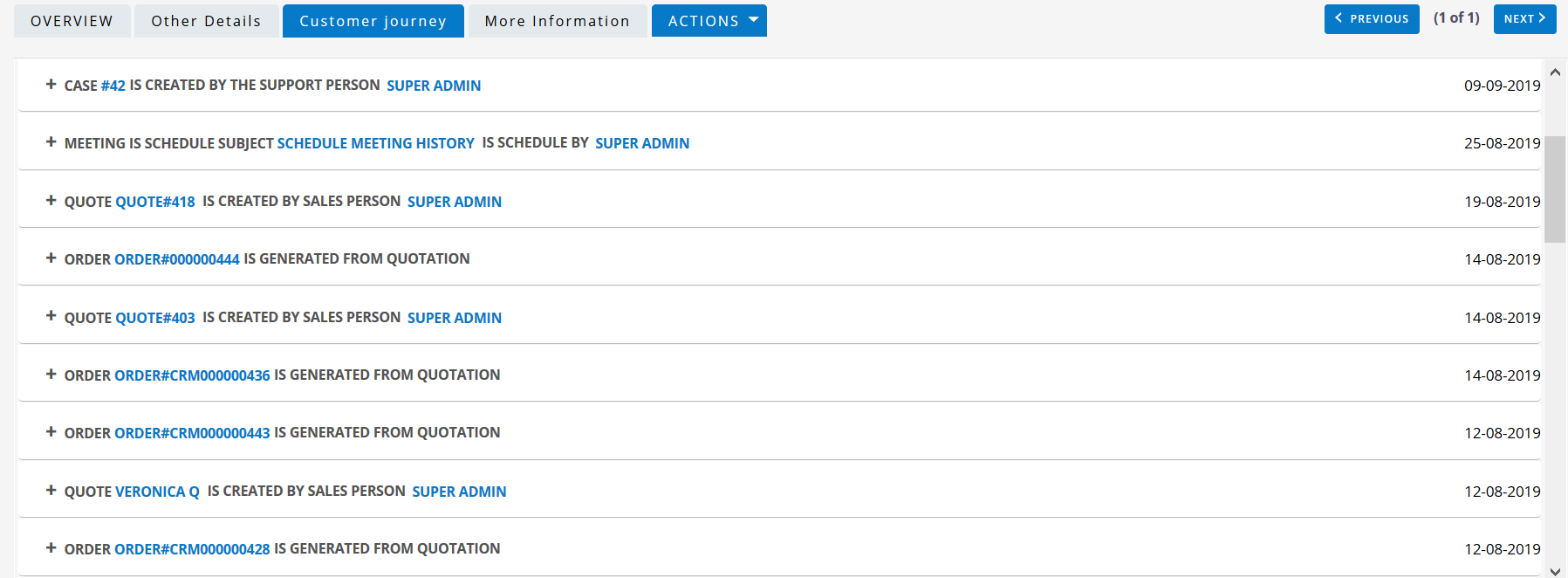The image size is (1568, 578).
Task: Open SUPER ADMIN link in QUOTE#403 row
Action: coord(455,318)
